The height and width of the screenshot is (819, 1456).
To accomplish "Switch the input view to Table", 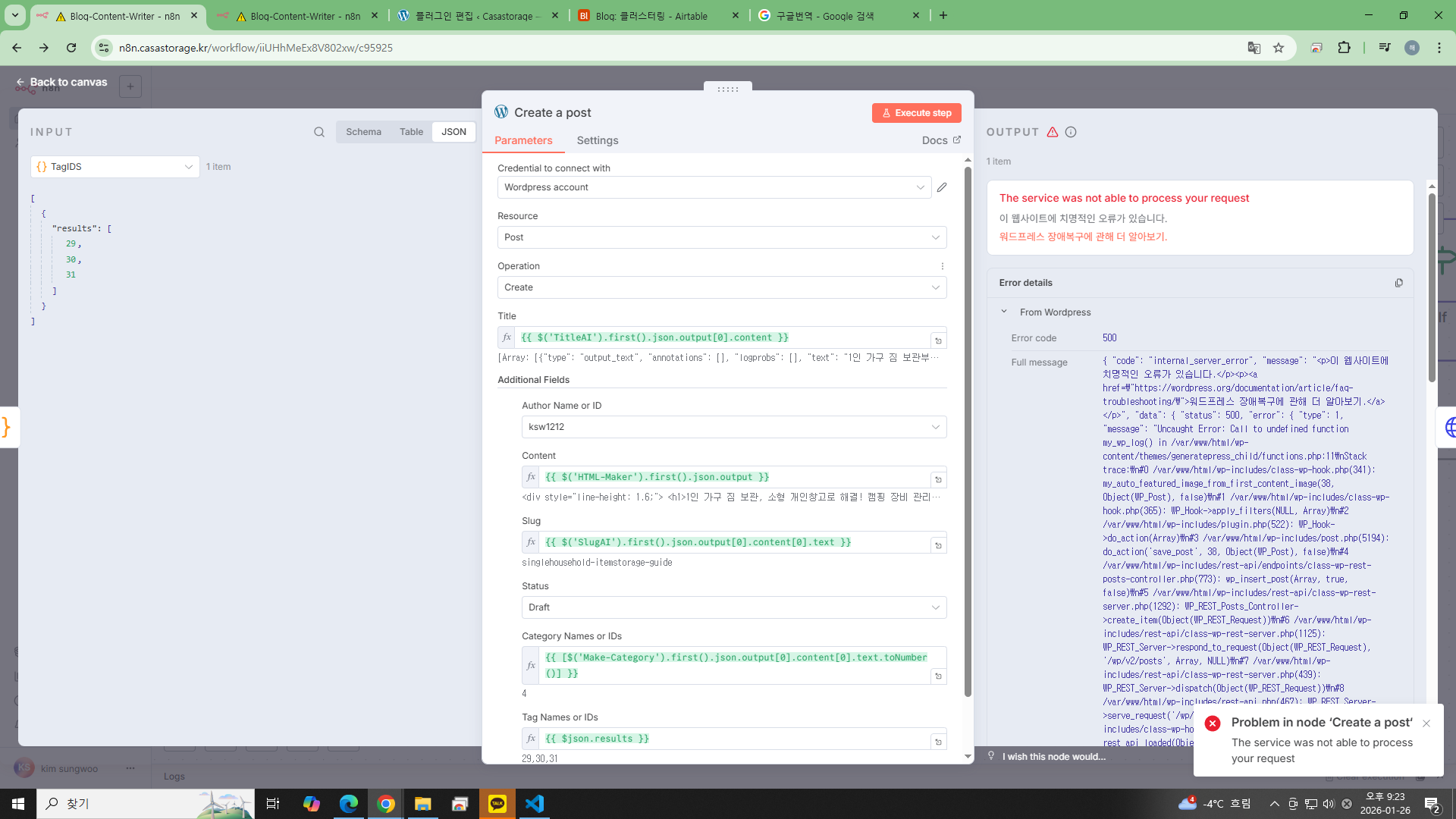I will (x=411, y=132).
